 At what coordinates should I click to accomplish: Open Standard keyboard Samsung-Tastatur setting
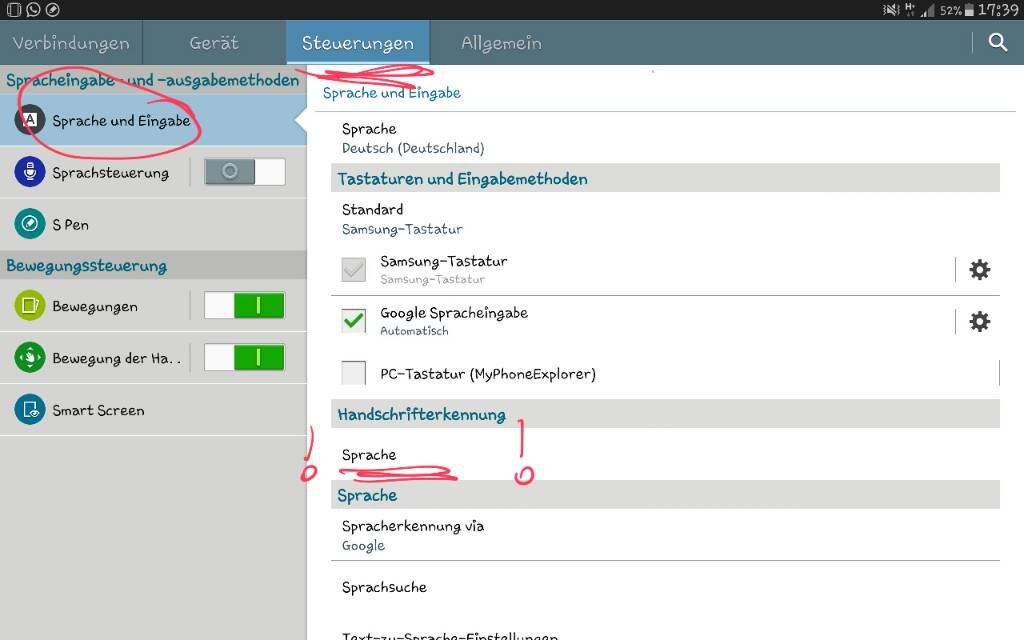tap(665, 219)
